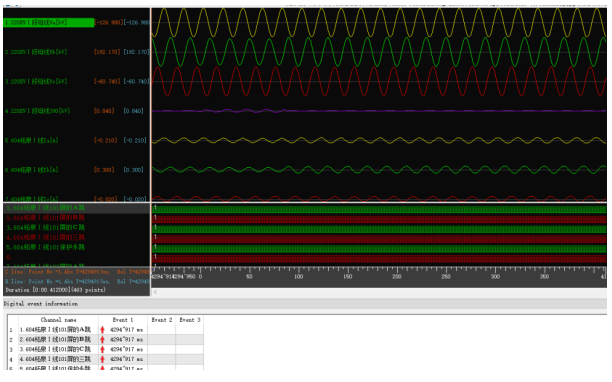612x382 pixels.
Task: Click the red up-arrow icon in event row 3
Action: pos(103,349)
